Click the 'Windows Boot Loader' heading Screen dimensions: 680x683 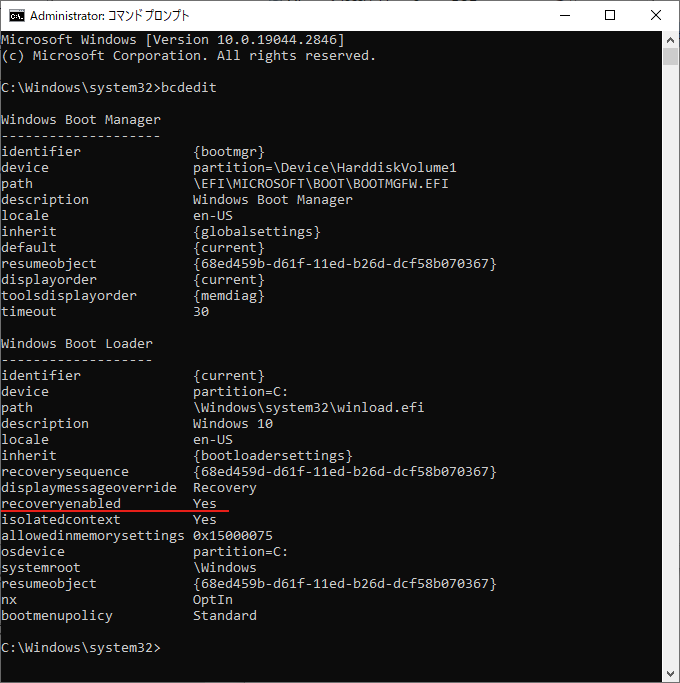tap(77, 344)
